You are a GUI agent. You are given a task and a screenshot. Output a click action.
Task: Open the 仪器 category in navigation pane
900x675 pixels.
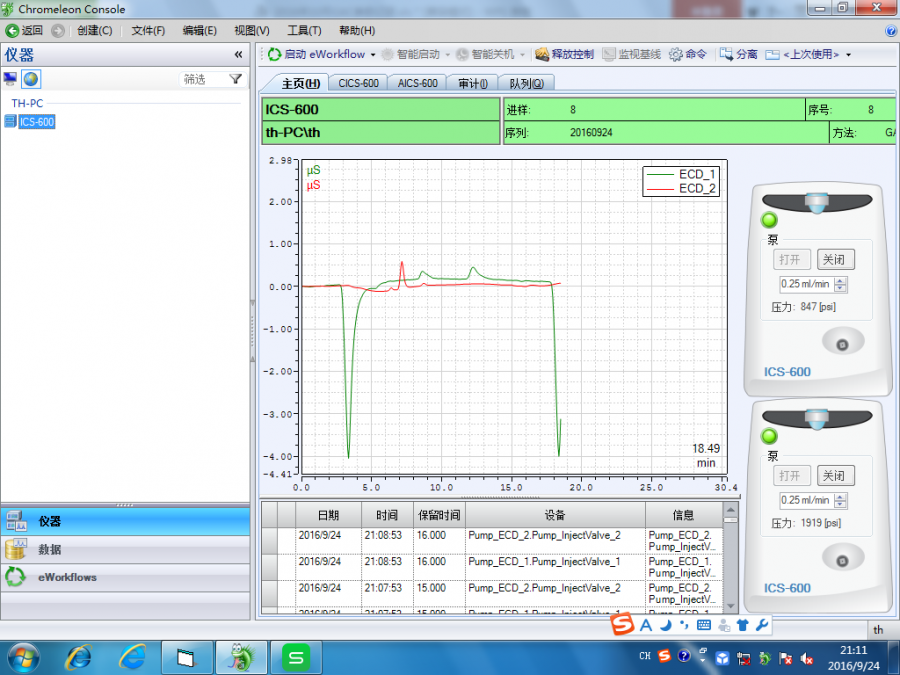point(125,521)
